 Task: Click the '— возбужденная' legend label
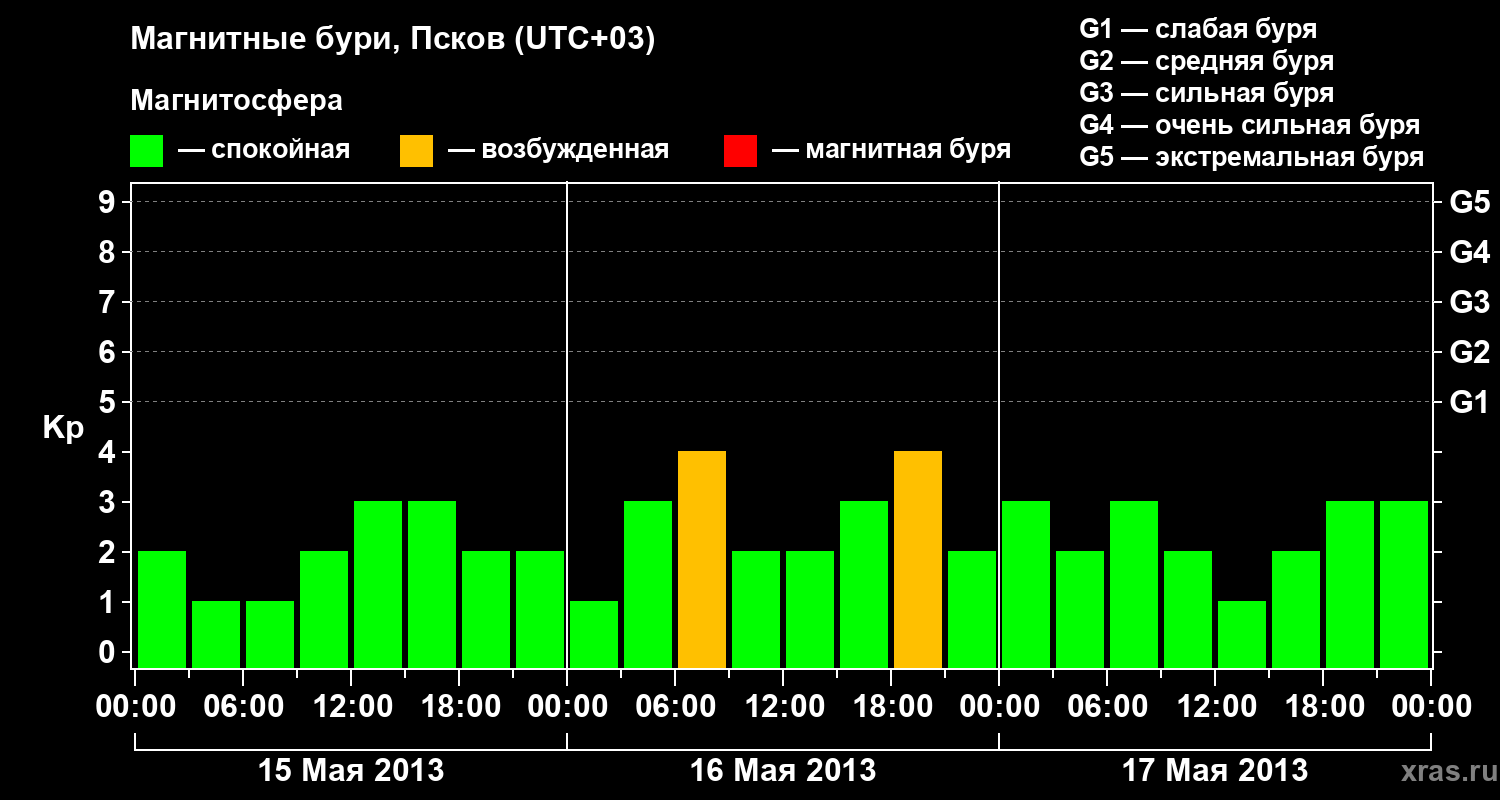click(x=558, y=151)
